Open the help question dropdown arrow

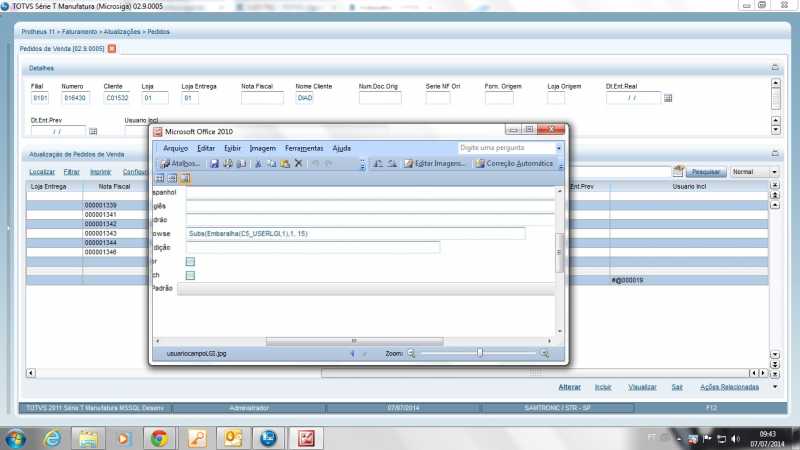(559, 148)
